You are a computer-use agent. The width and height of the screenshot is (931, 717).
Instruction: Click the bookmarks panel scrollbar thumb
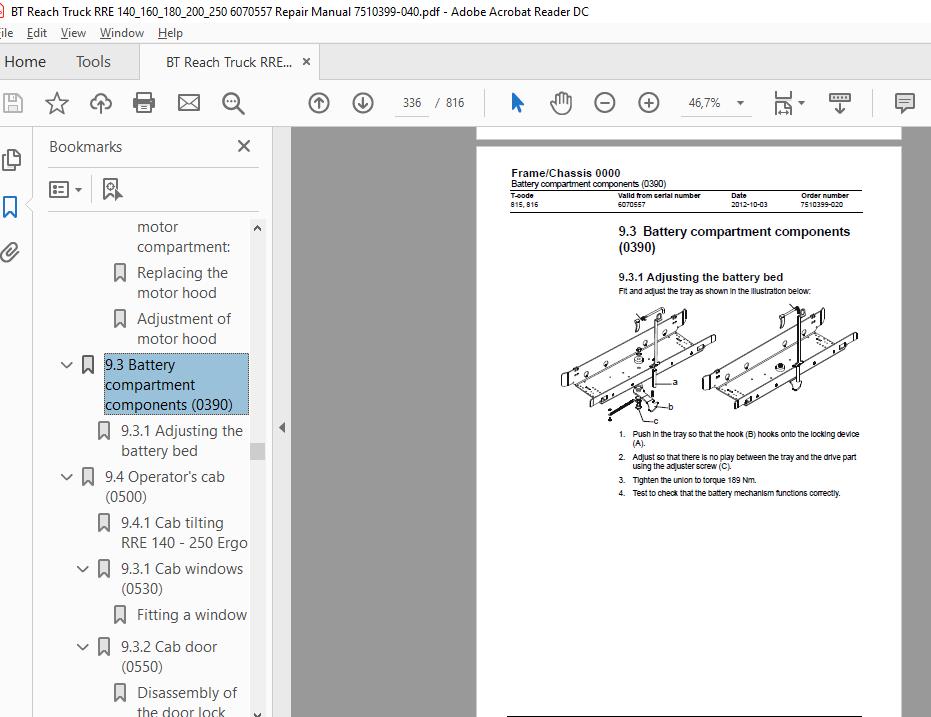[x=257, y=451]
